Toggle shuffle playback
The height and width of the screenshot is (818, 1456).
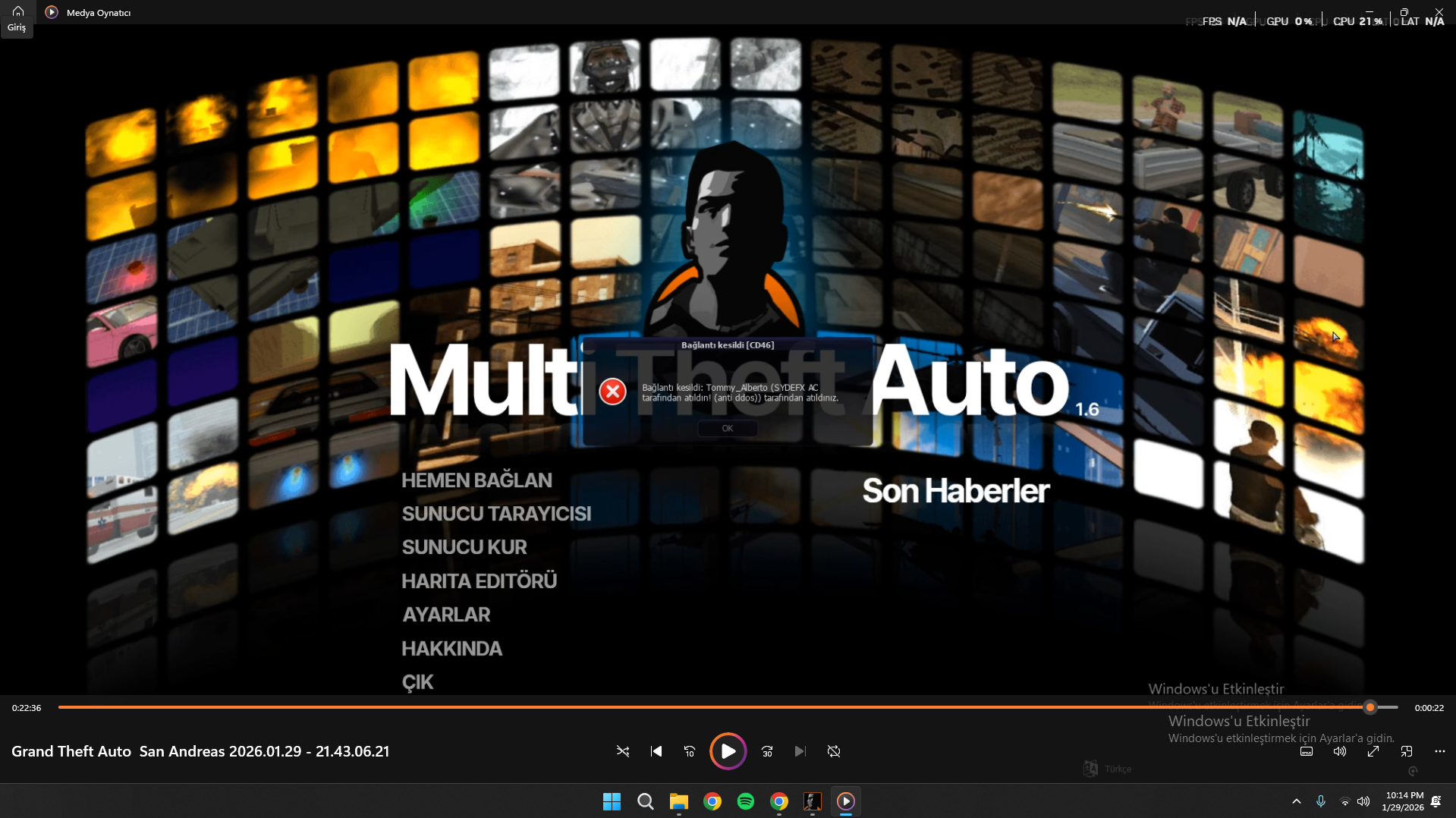[623, 751]
